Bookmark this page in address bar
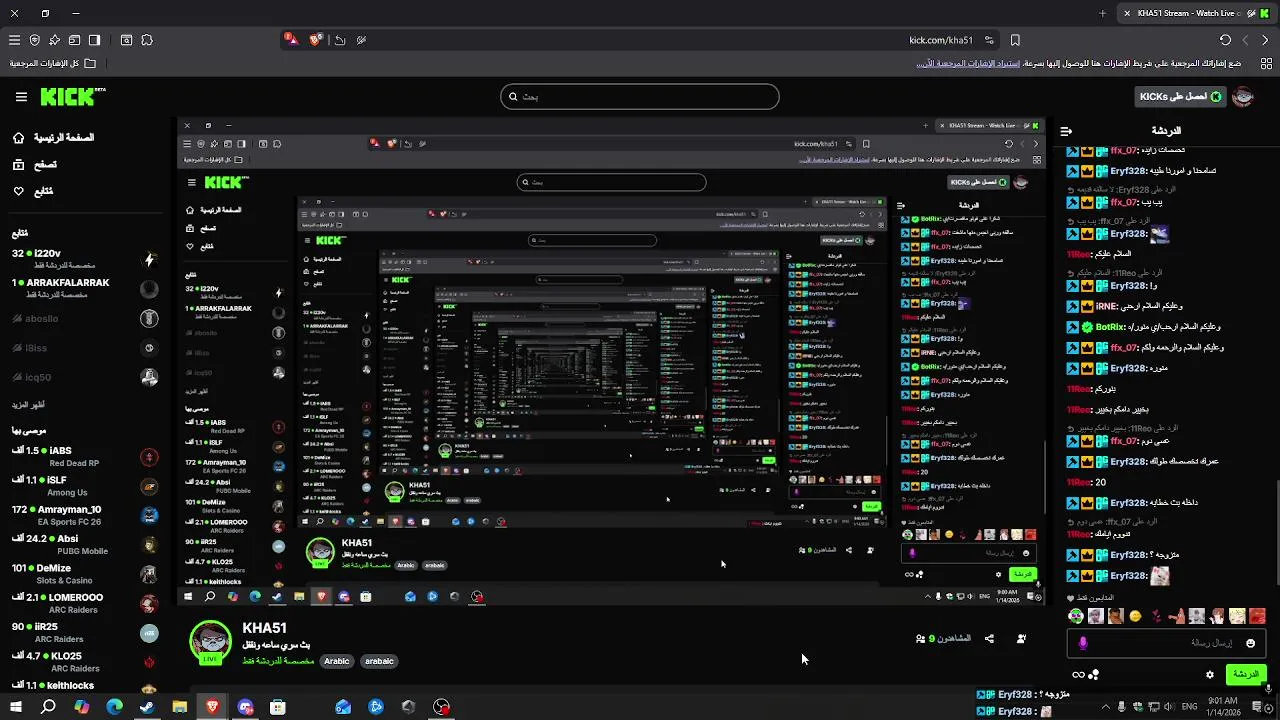1280x720 pixels. (x=1015, y=40)
